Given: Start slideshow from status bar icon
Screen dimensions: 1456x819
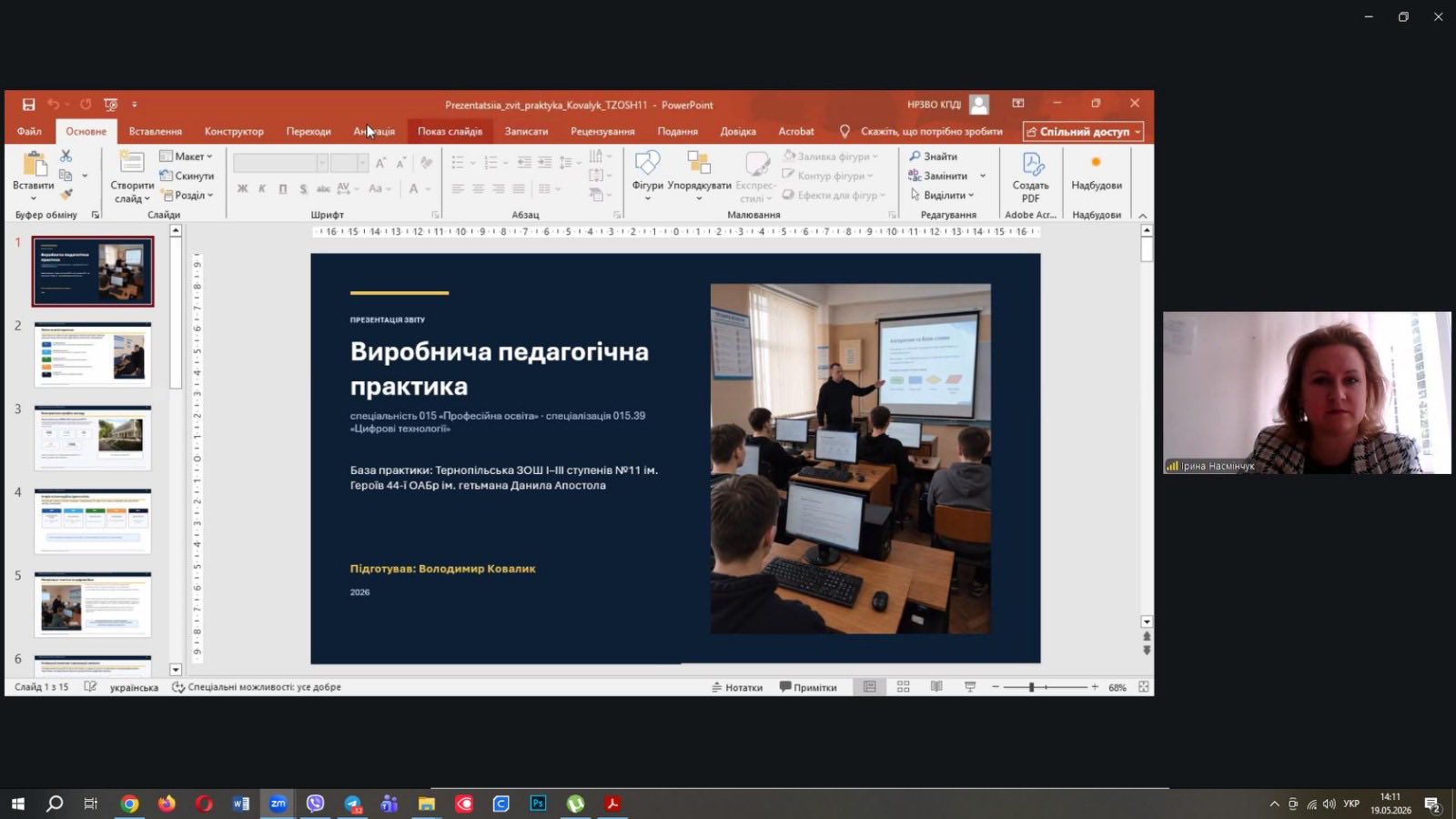Looking at the screenshot, I should pos(970,687).
